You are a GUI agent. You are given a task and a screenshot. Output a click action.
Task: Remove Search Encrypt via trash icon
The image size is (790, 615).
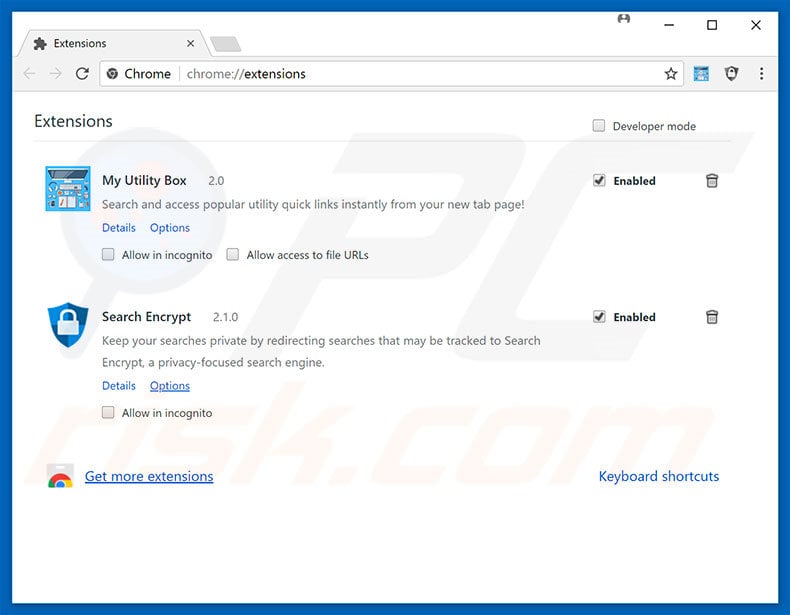(x=711, y=317)
